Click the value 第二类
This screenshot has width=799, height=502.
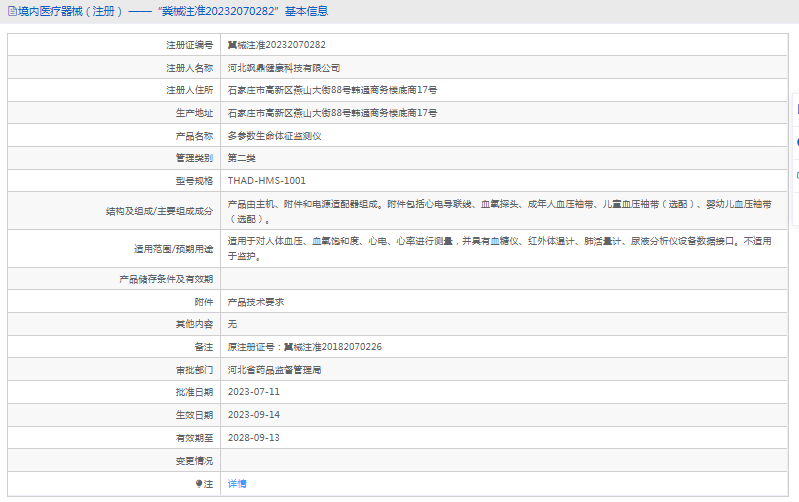[242, 158]
